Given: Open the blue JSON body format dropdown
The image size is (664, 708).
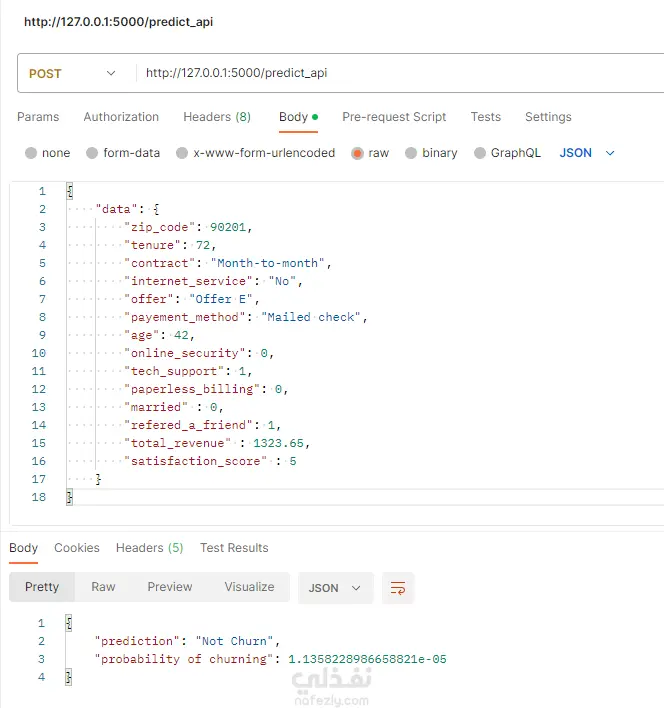Looking at the screenshot, I should [587, 153].
